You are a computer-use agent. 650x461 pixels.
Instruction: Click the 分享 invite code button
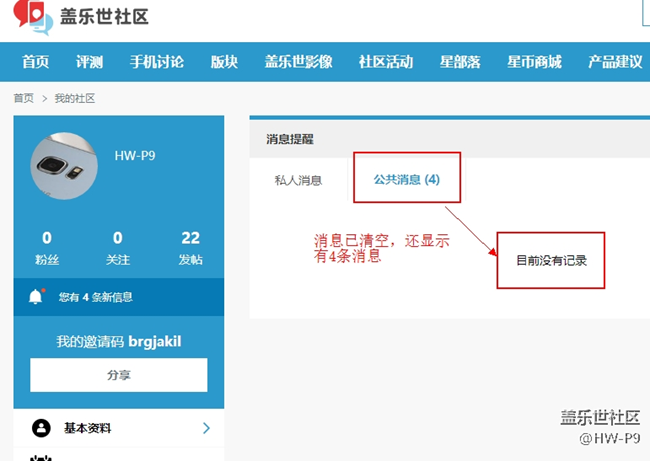(119, 375)
